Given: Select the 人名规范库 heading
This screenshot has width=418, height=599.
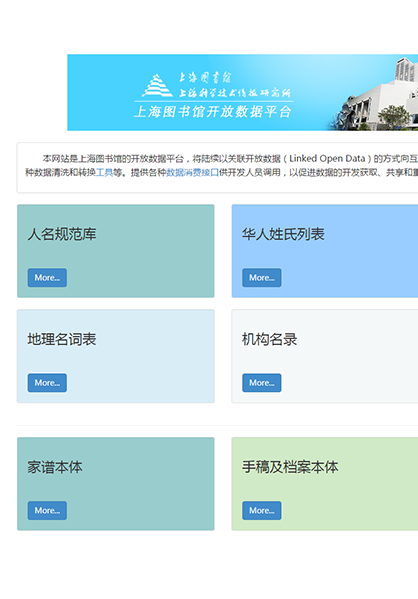Looking at the screenshot, I should tap(62, 234).
